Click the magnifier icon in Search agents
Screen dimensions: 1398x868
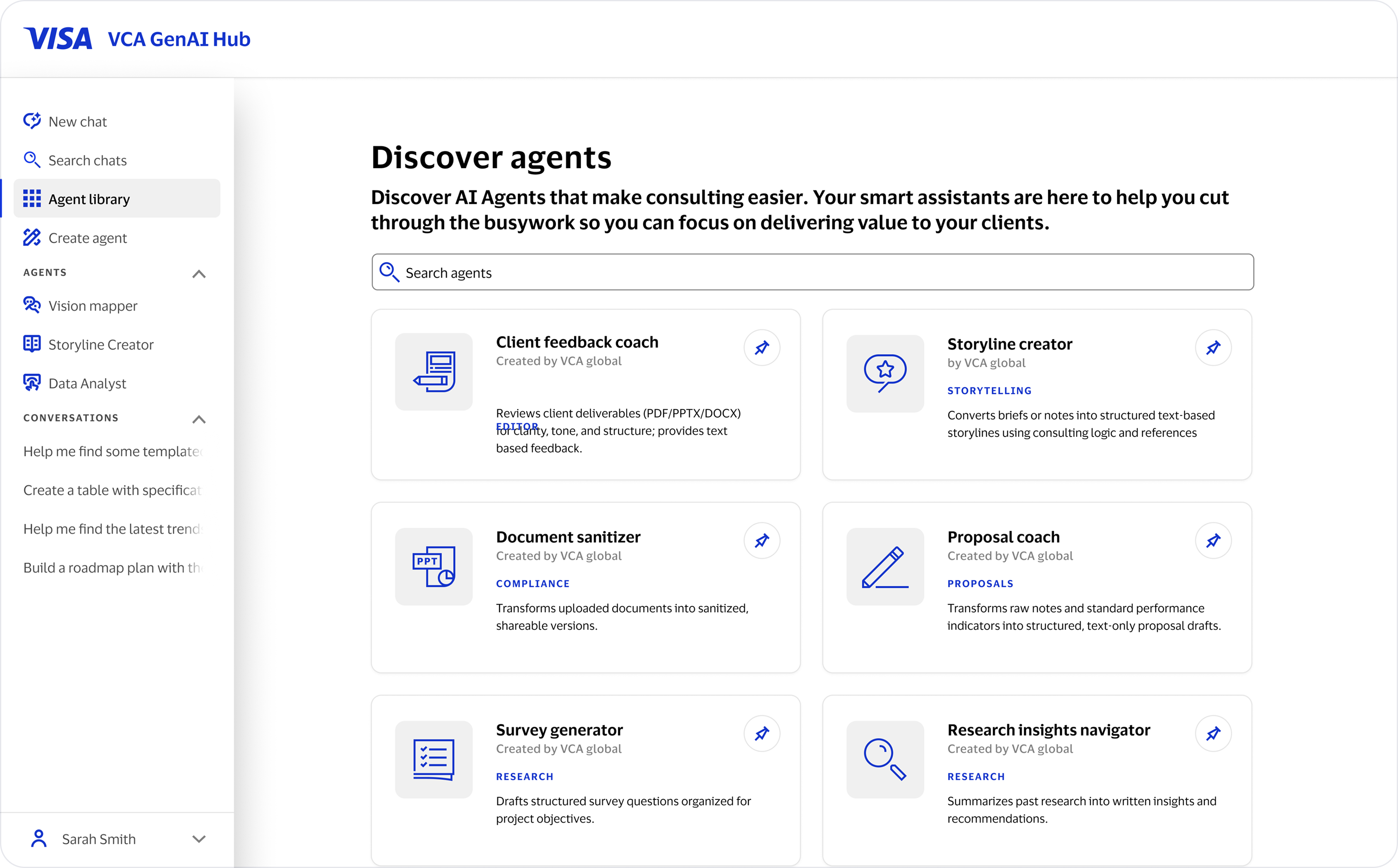click(389, 272)
